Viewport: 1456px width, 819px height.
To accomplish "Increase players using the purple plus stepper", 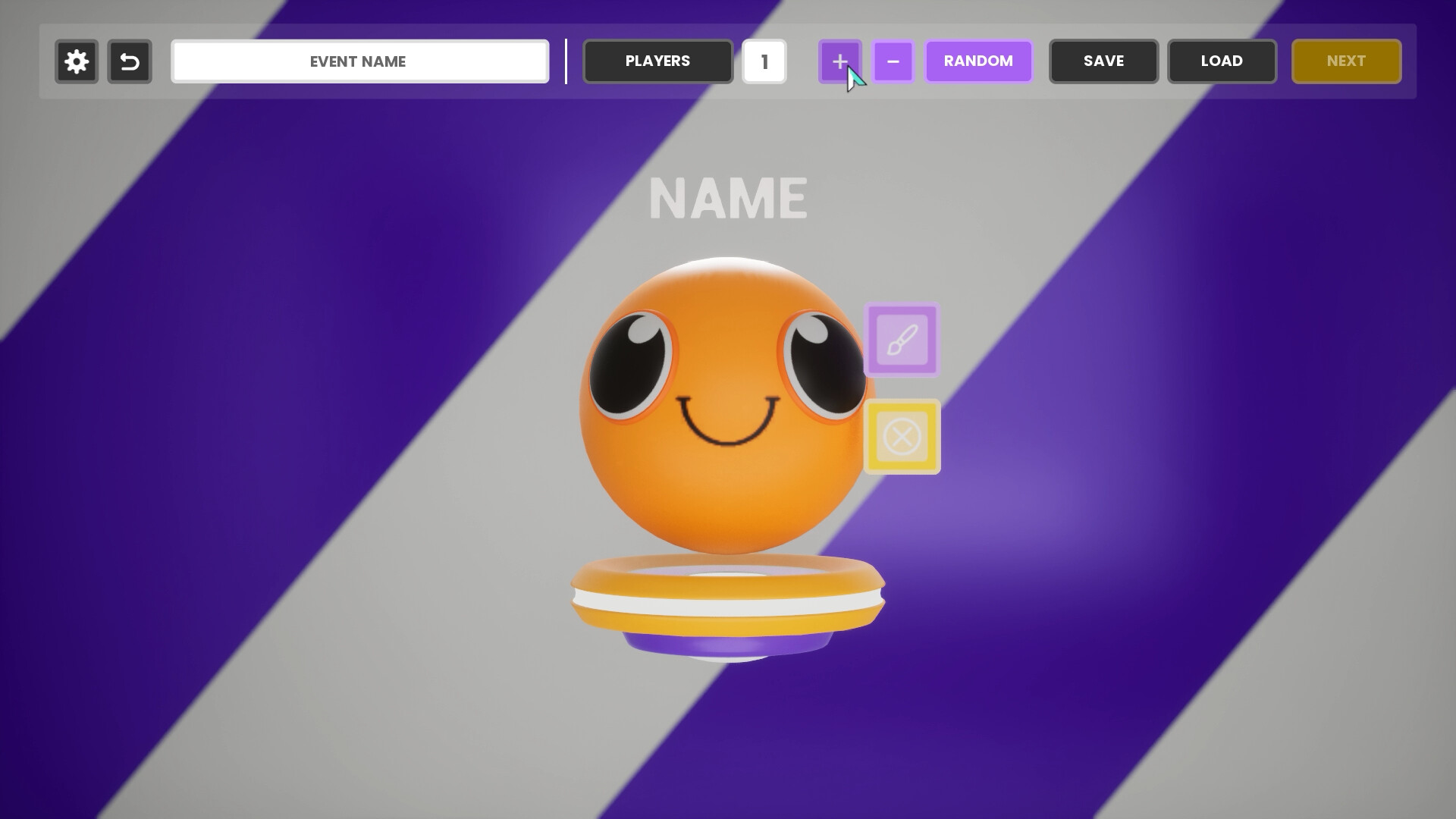I will 839,61.
